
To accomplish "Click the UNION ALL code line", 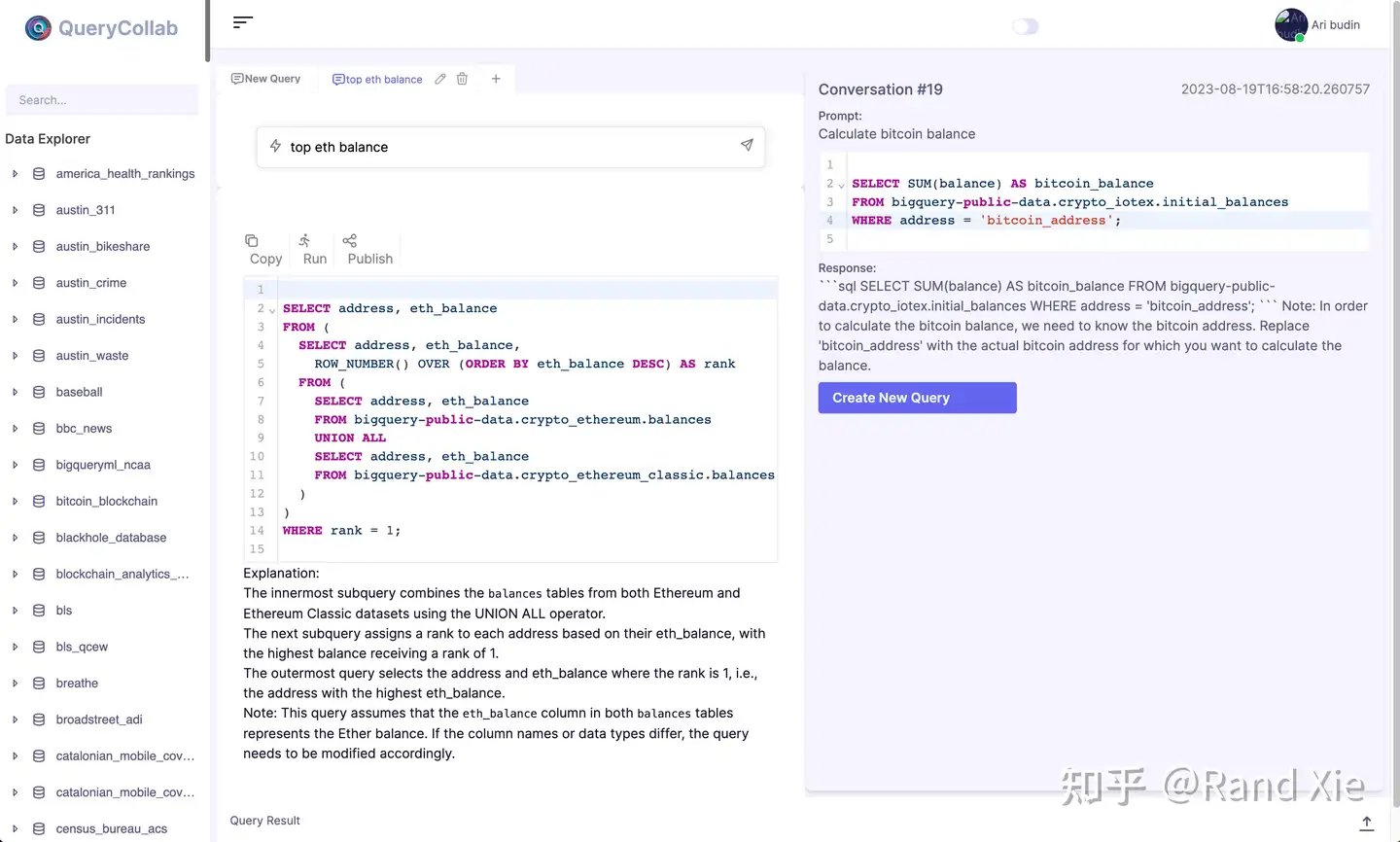I will pos(350,439).
